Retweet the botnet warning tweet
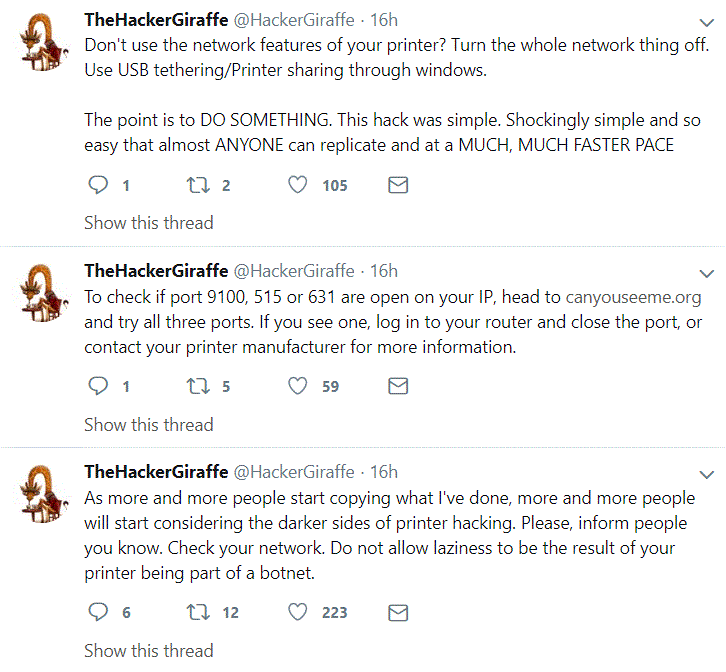Image resolution: width=726 pixels, height=672 pixels. (x=198, y=612)
